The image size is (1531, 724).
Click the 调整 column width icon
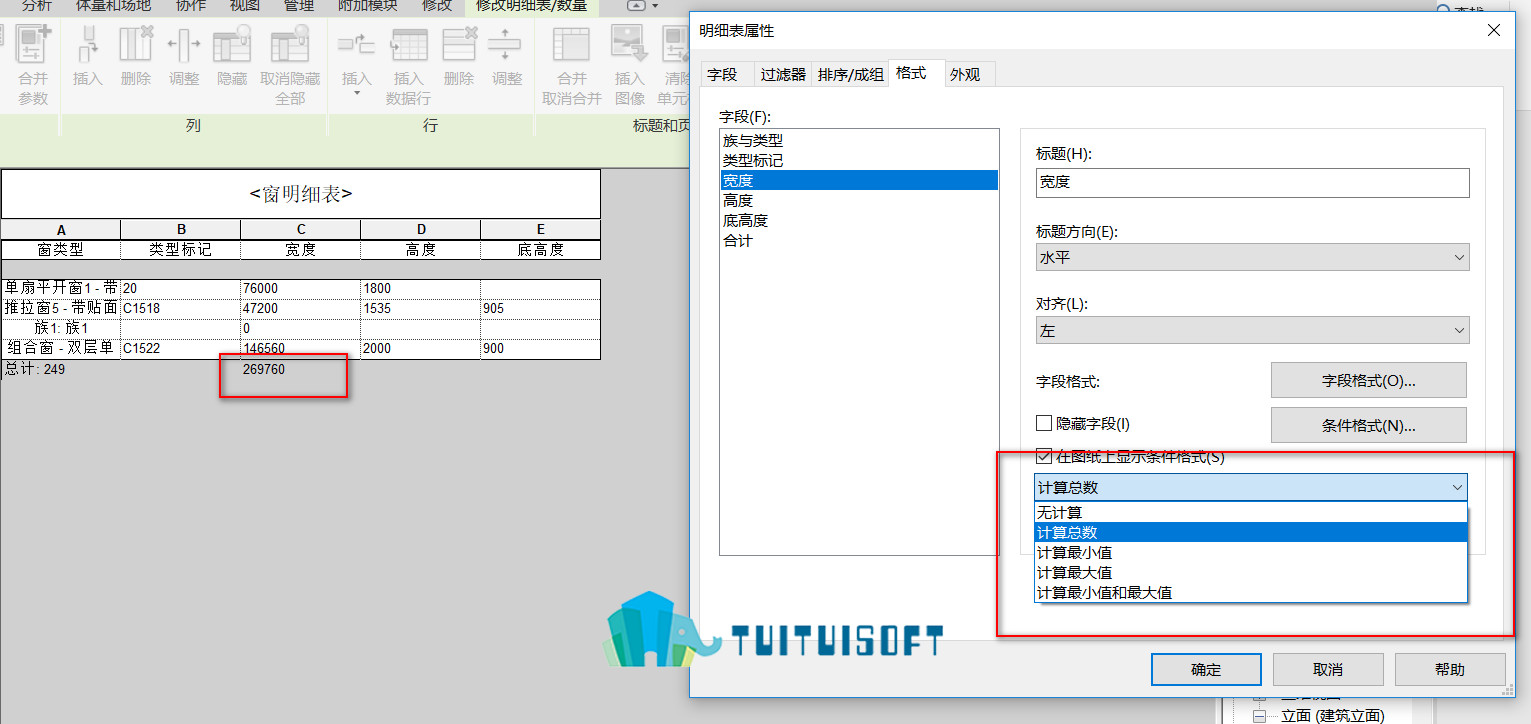point(184,44)
